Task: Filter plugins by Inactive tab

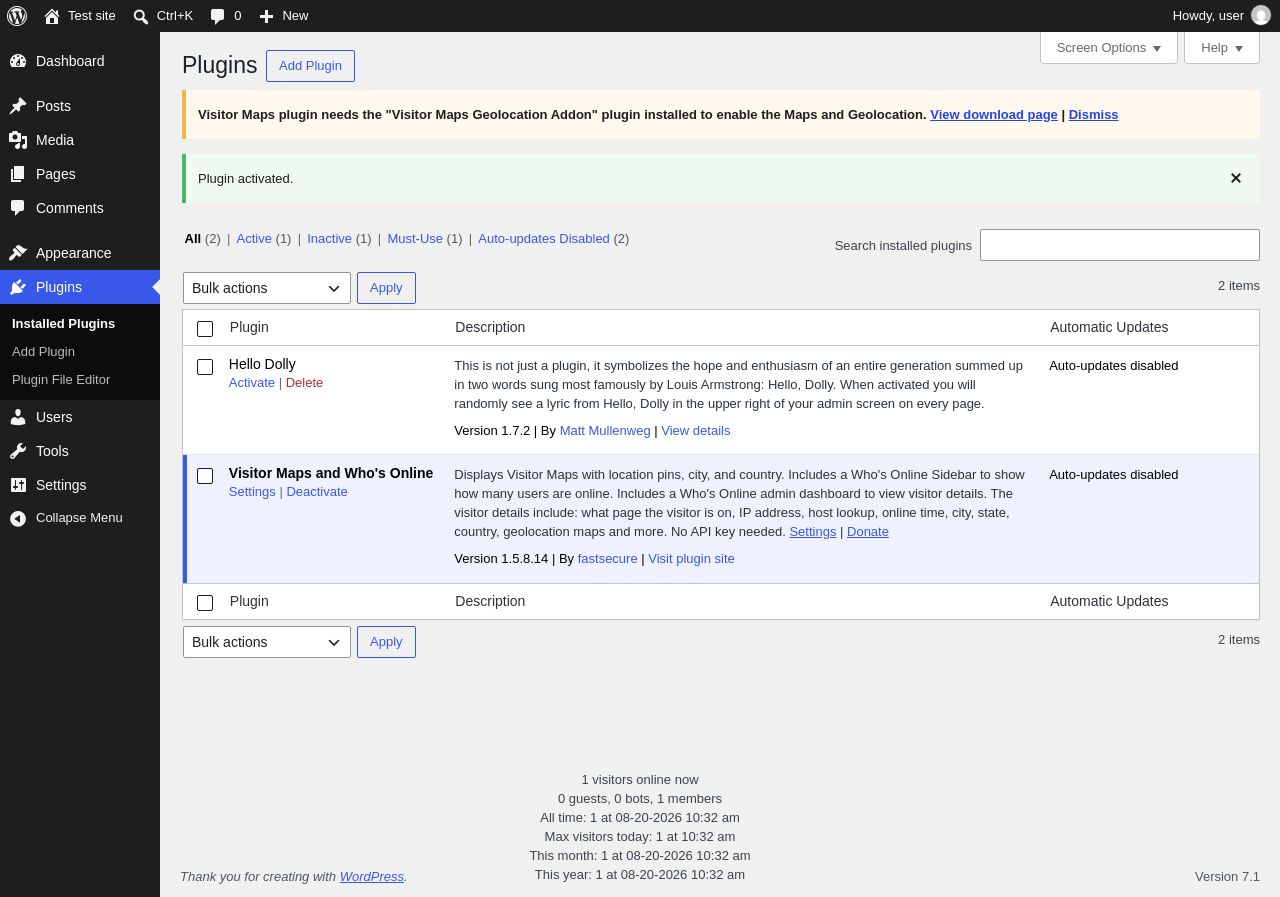Action: pyautogui.click(x=329, y=238)
